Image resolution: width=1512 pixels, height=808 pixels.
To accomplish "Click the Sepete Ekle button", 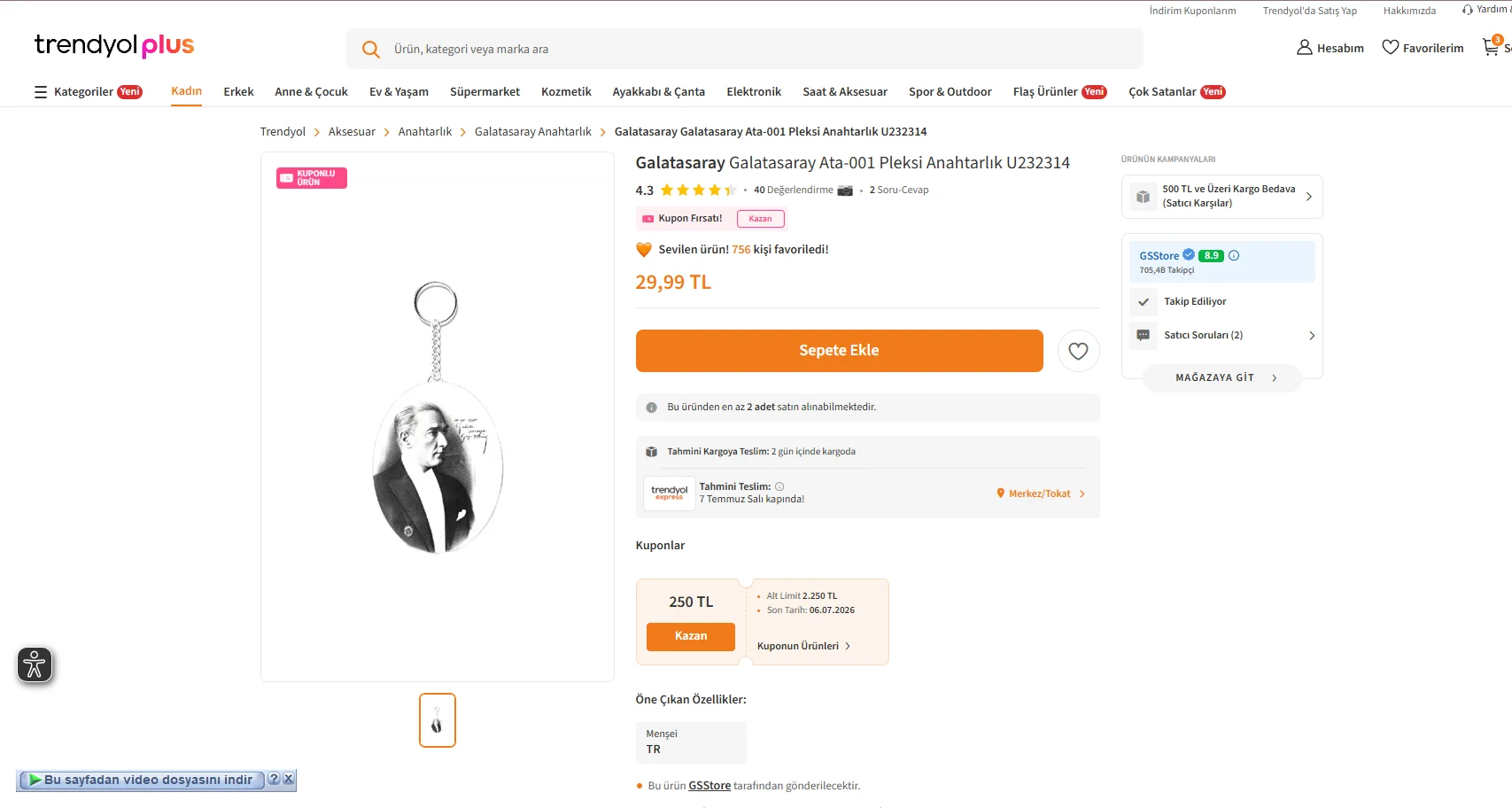I will point(839,351).
